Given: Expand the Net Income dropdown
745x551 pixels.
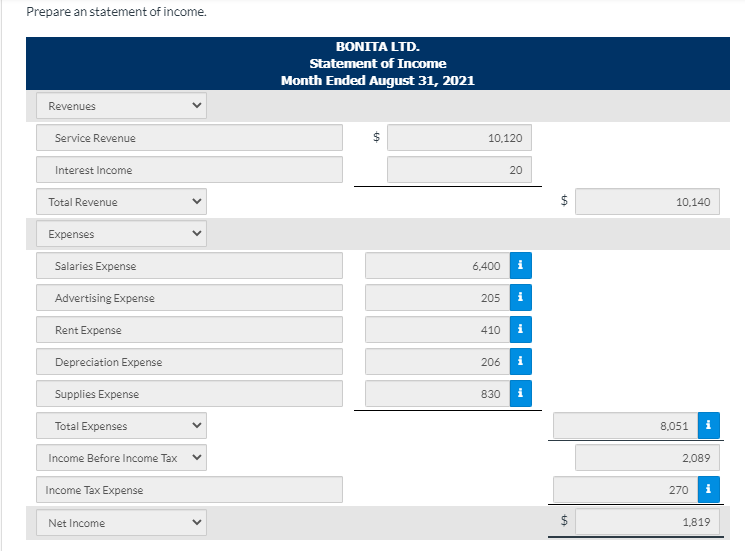Looking at the screenshot, I should pos(121,522).
